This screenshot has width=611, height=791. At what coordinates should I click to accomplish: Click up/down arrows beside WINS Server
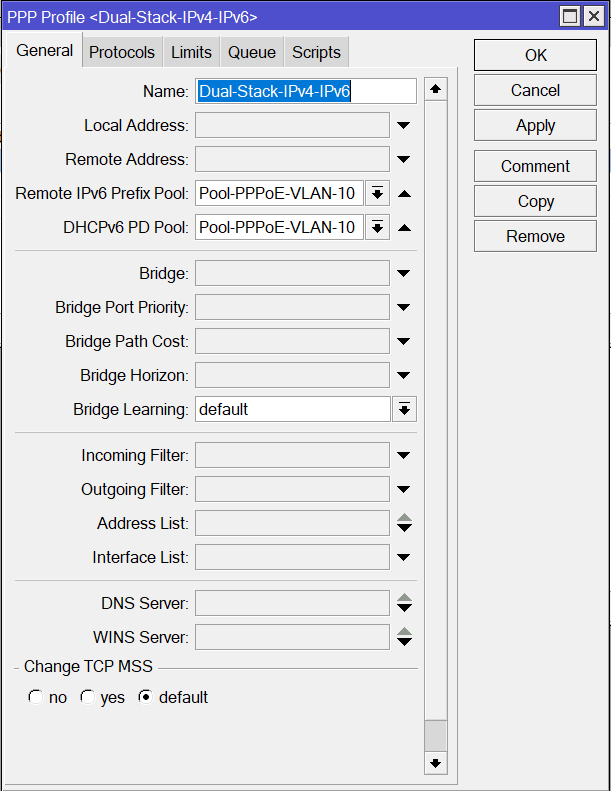pos(404,637)
